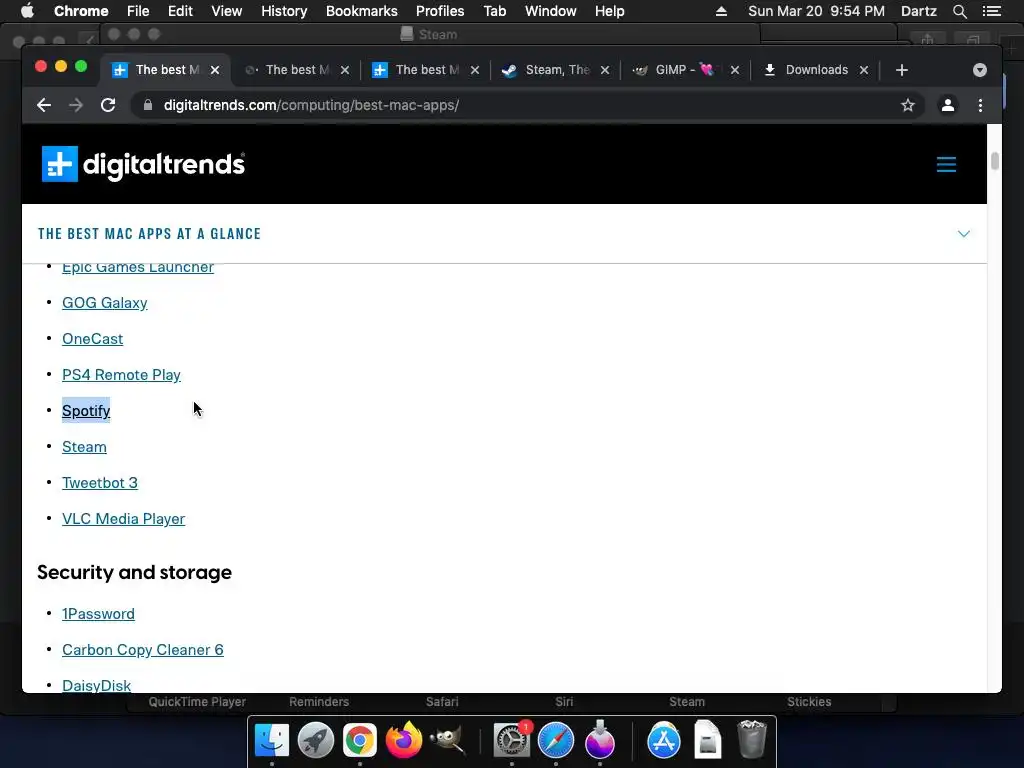Open the Bookmarks menu
The height and width of the screenshot is (768, 1024).
click(362, 11)
